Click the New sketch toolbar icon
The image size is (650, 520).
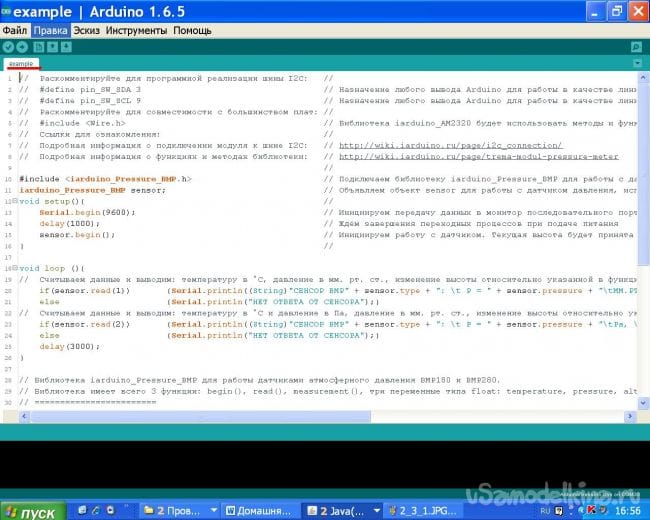(38, 47)
